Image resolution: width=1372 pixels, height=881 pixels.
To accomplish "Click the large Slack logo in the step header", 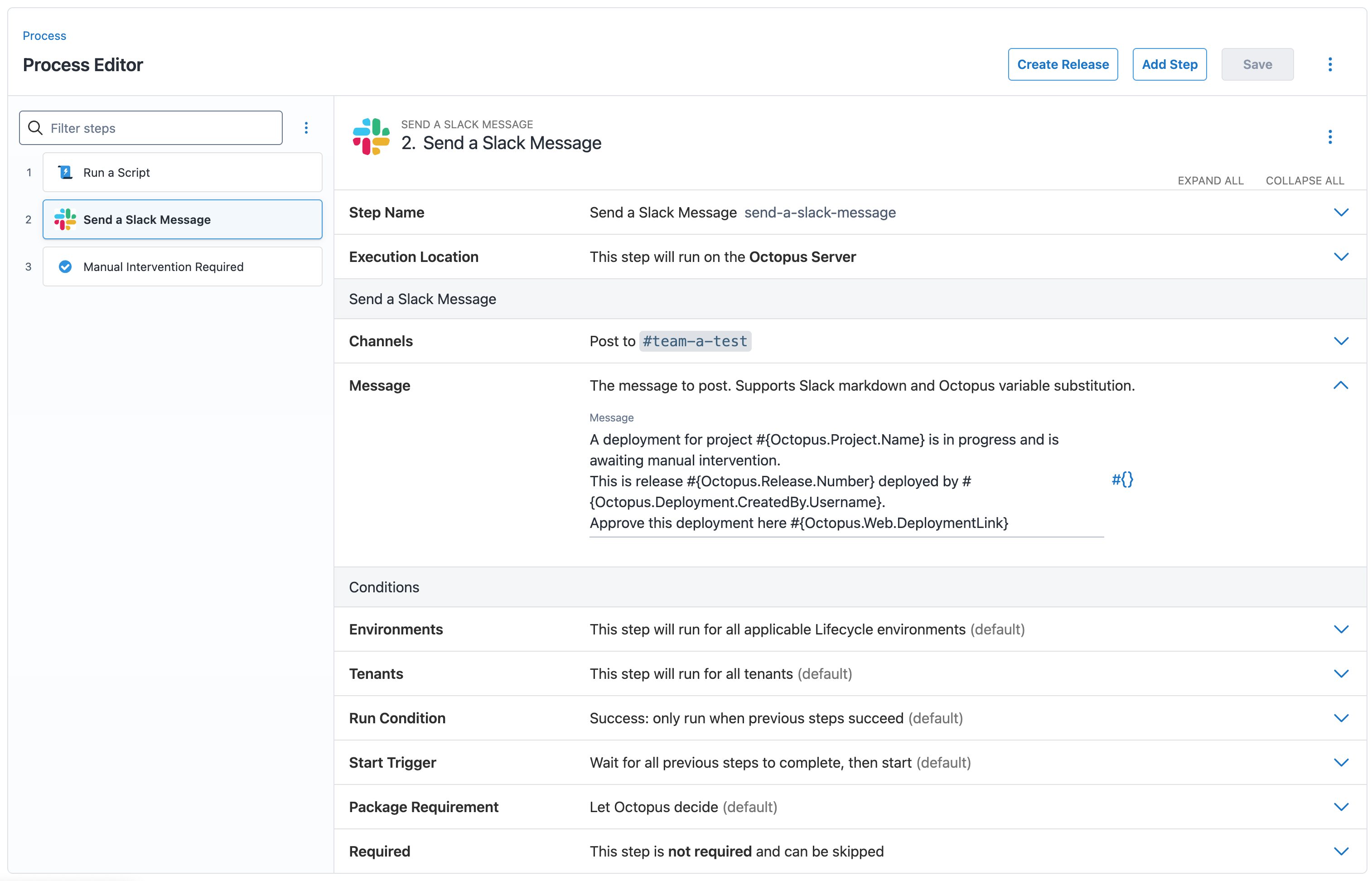I will tap(371, 137).
